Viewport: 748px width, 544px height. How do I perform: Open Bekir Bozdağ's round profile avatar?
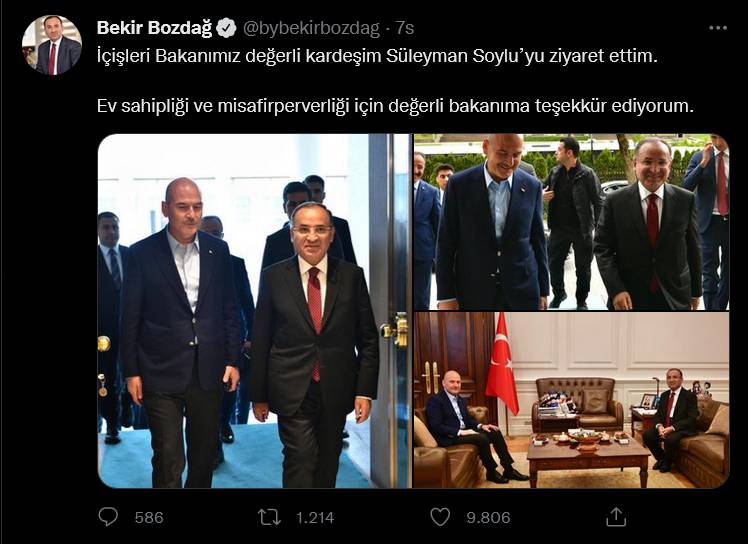point(52,45)
